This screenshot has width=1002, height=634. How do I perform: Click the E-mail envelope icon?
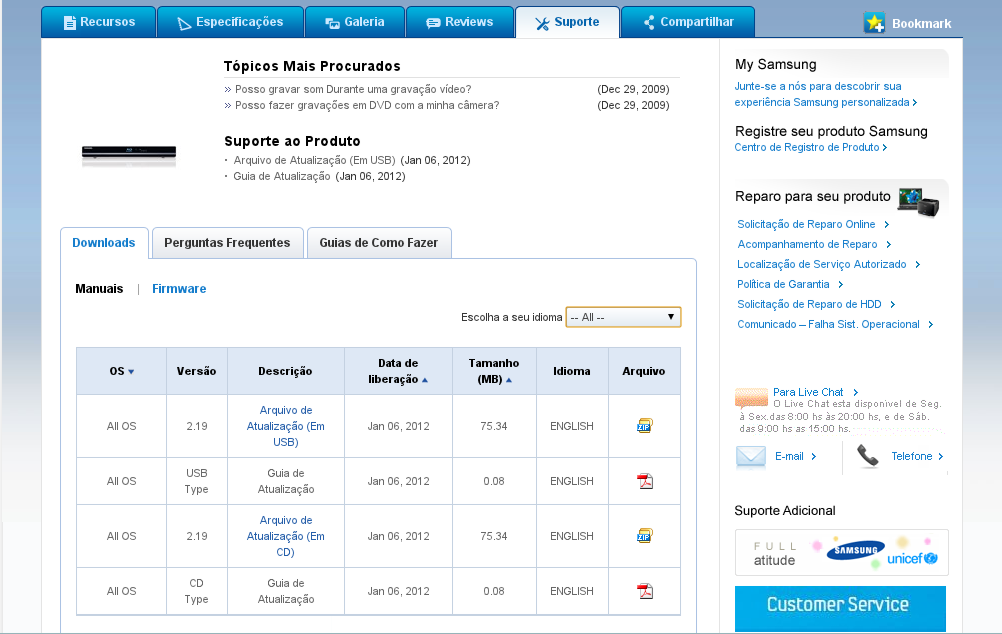point(751,457)
